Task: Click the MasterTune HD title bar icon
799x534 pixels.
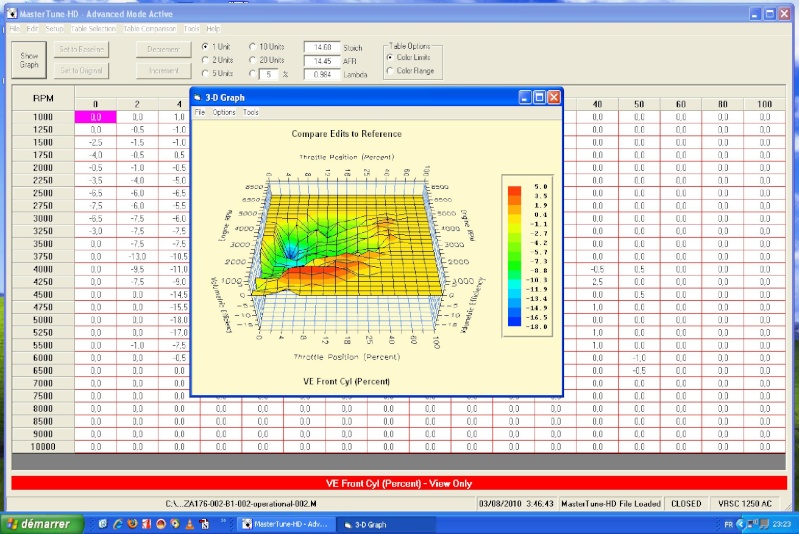Action: click(12, 13)
